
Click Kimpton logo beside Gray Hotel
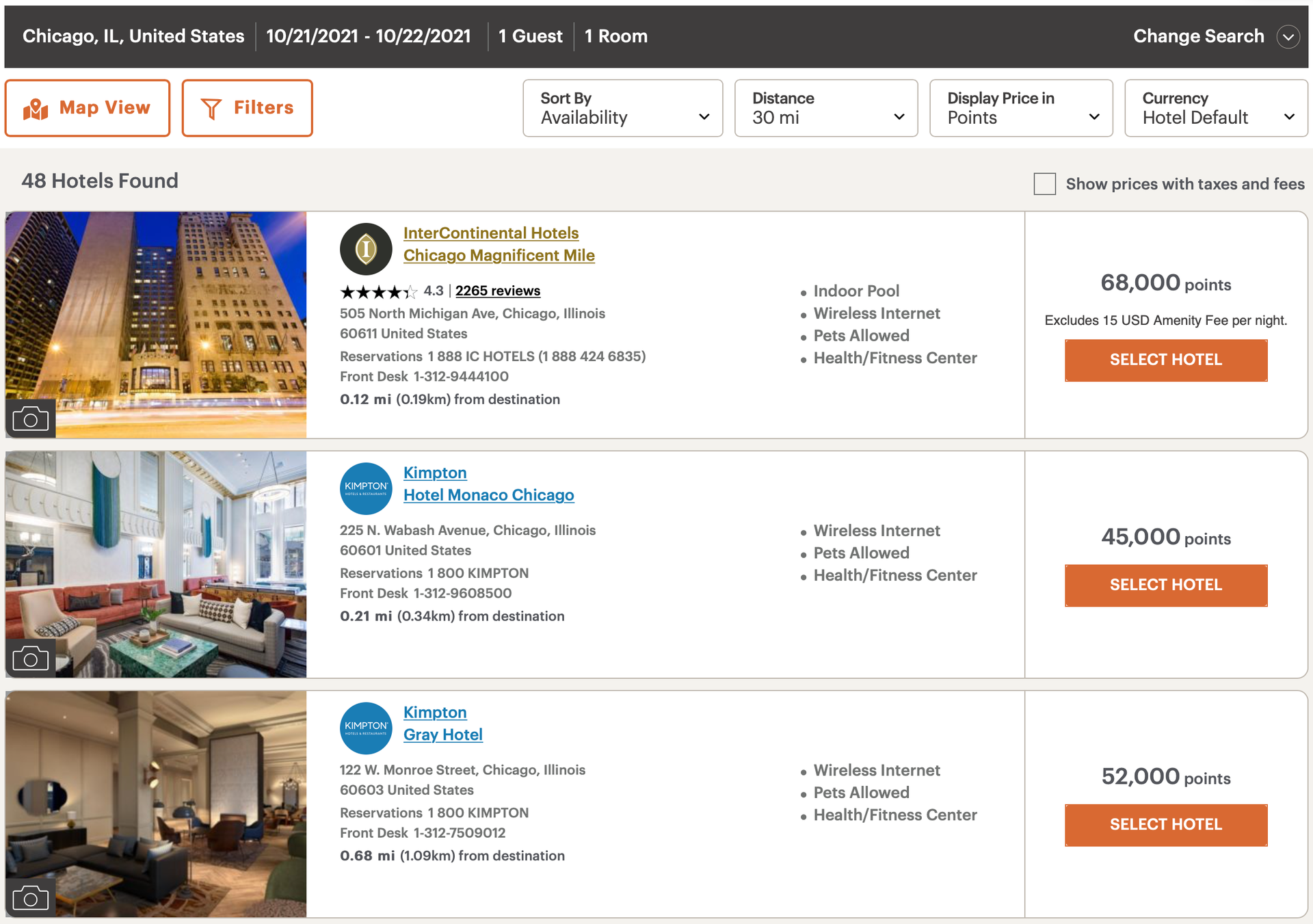point(366,728)
